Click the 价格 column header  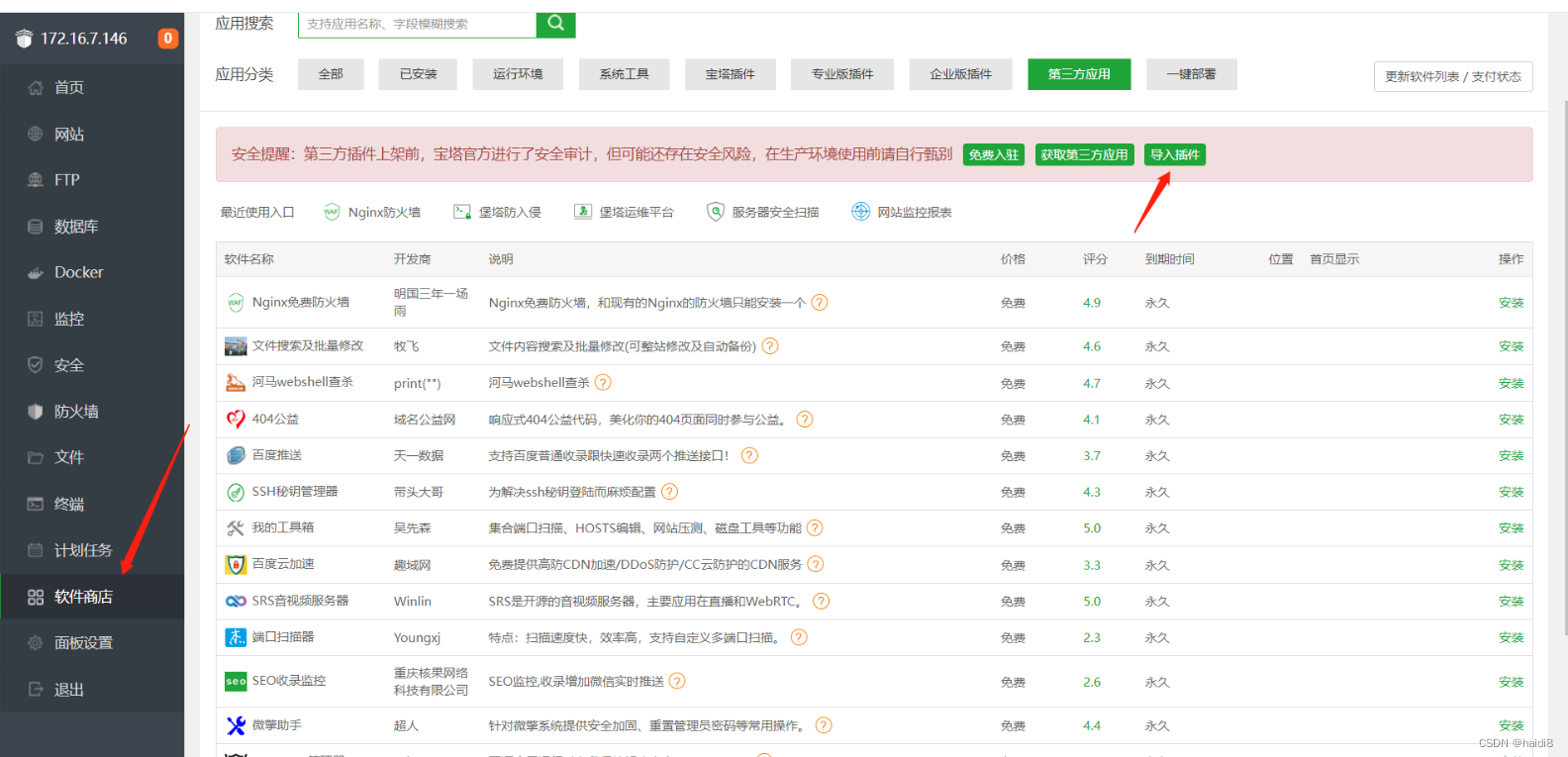click(1013, 259)
